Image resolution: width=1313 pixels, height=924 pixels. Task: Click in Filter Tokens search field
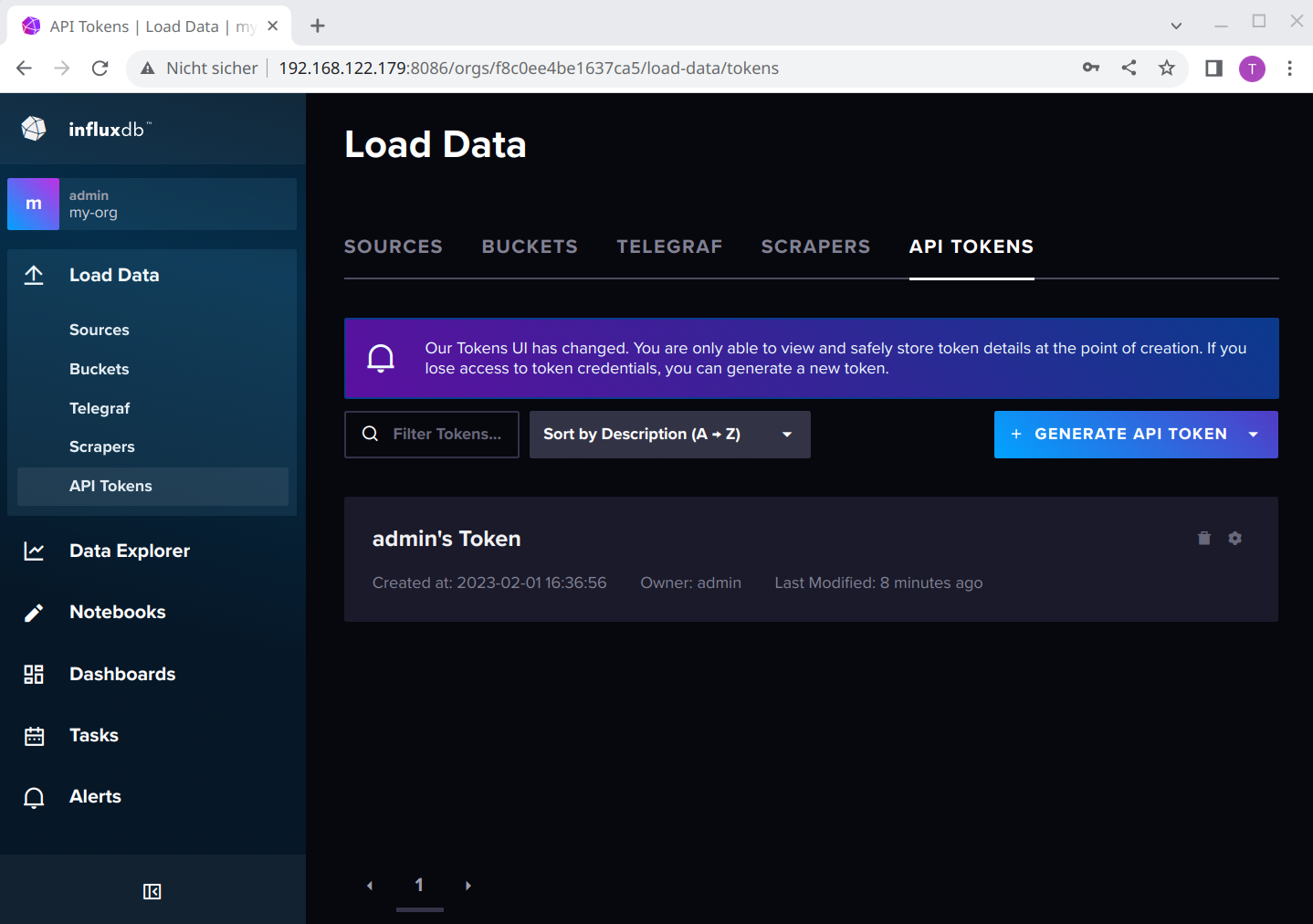432,435
